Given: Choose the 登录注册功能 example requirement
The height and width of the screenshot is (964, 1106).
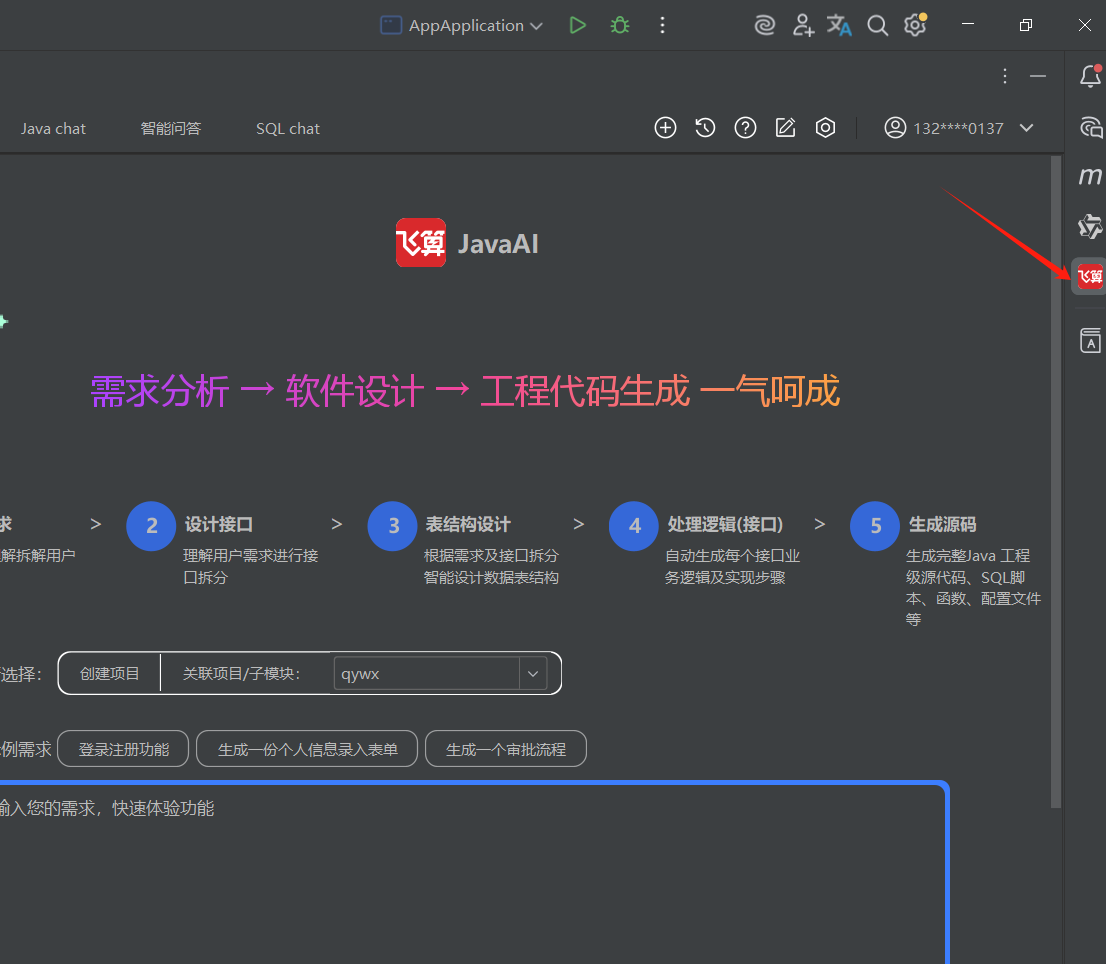Looking at the screenshot, I should [x=123, y=749].
